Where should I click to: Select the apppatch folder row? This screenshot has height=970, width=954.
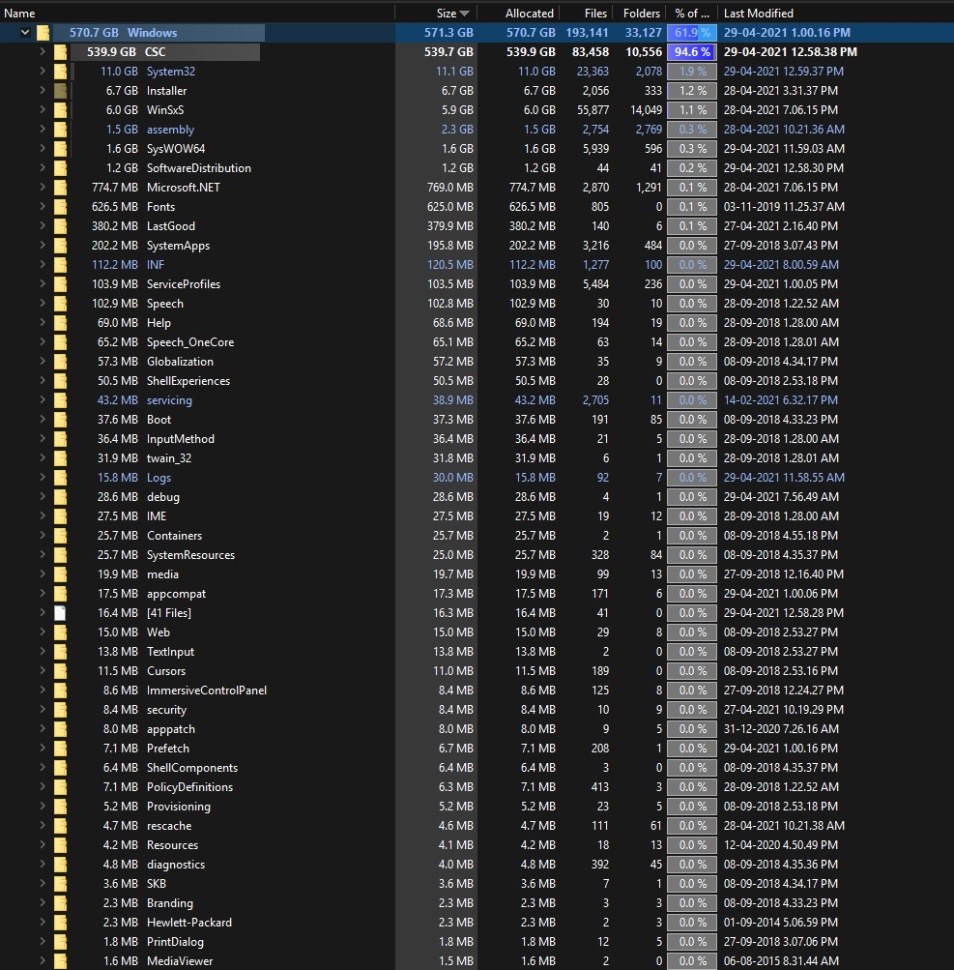pyautogui.click(x=477, y=729)
